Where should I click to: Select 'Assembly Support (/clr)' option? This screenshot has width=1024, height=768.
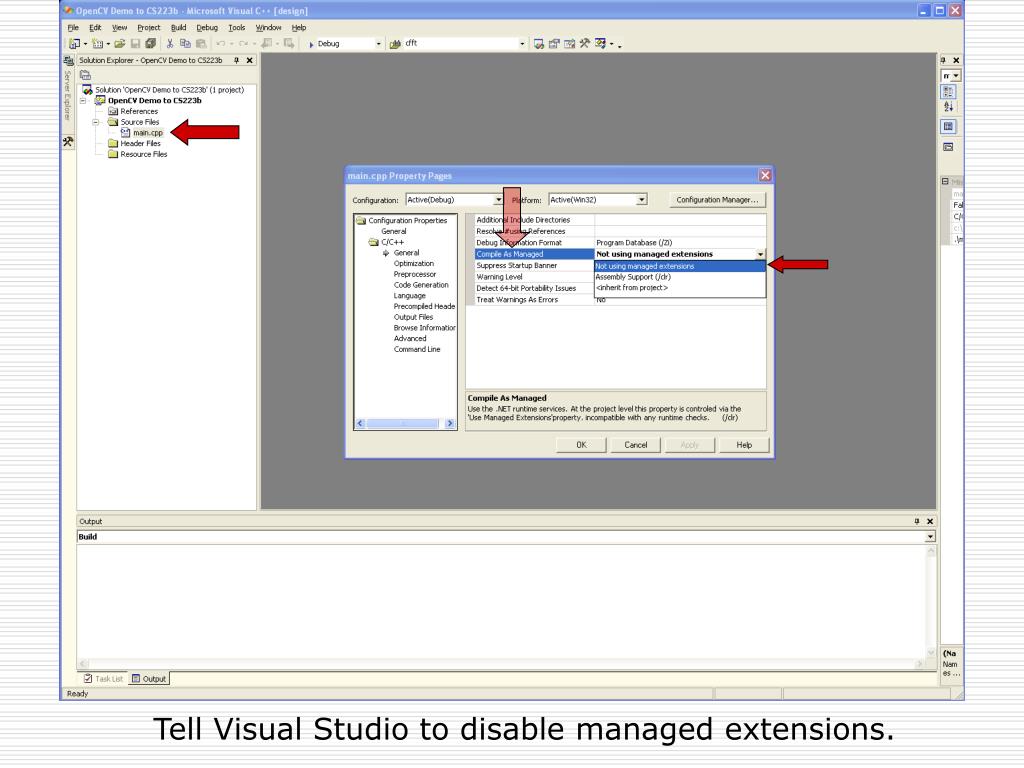[679, 277]
